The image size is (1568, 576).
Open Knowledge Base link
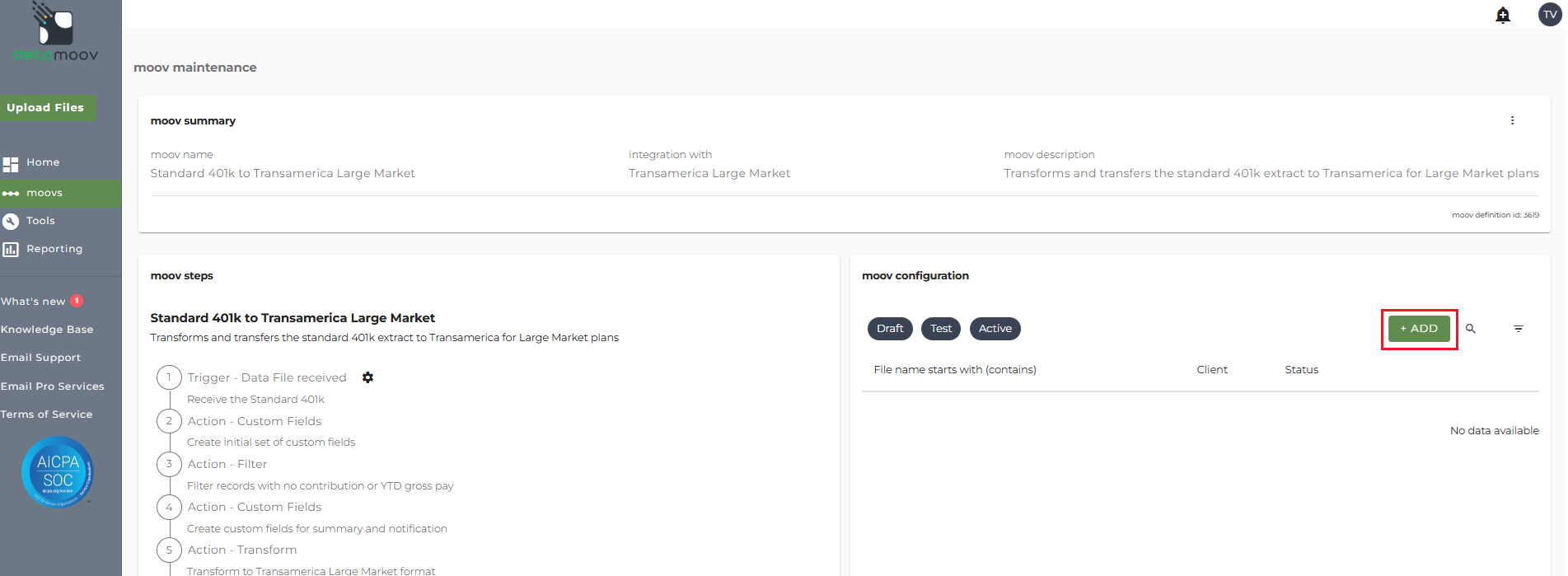(47, 330)
